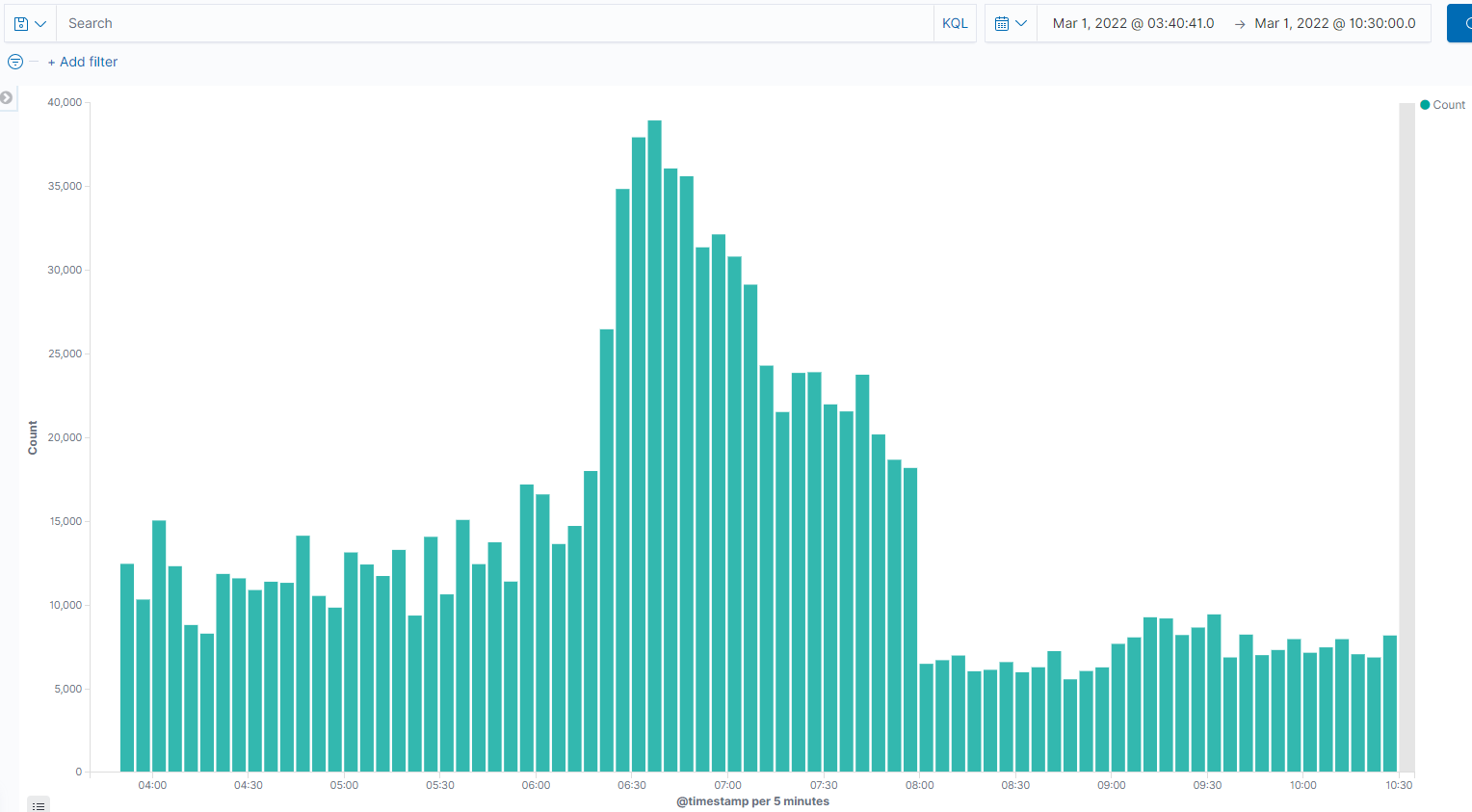Add a new filter with + Add filter
Screen dimensions: 1472x812
[83, 61]
